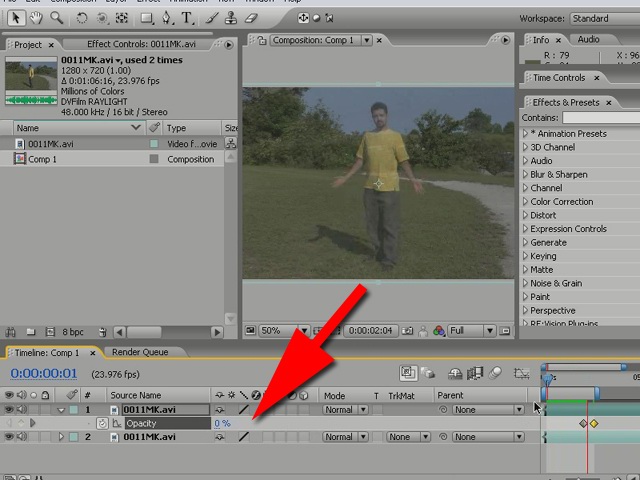This screenshot has height=480, width=640.
Task: Select the Zoom magnifier tool
Action: pyautogui.click(x=56, y=18)
